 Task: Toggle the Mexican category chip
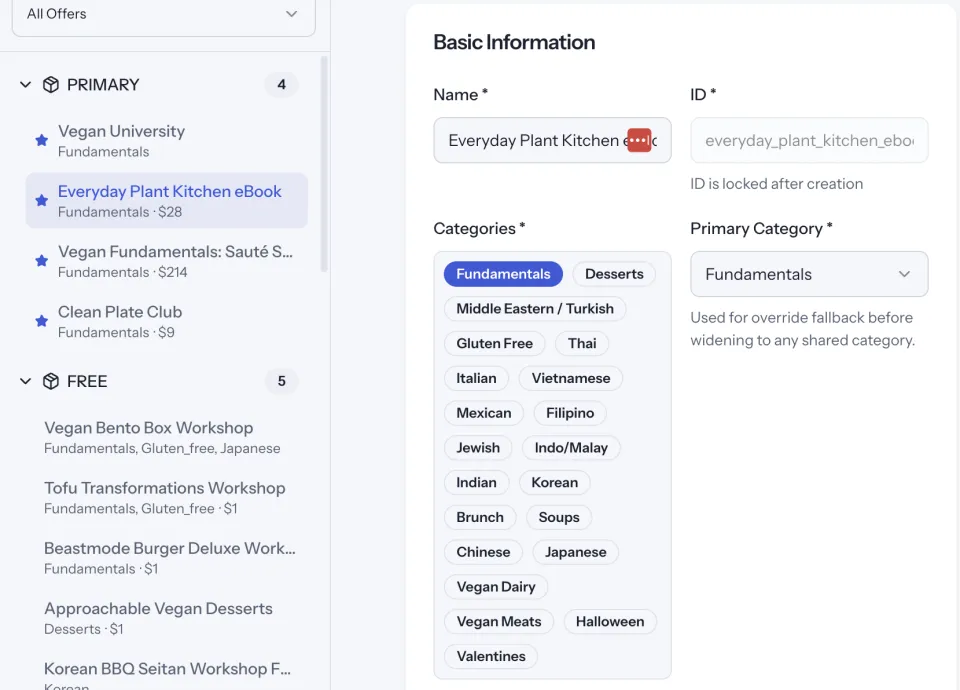click(x=484, y=413)
